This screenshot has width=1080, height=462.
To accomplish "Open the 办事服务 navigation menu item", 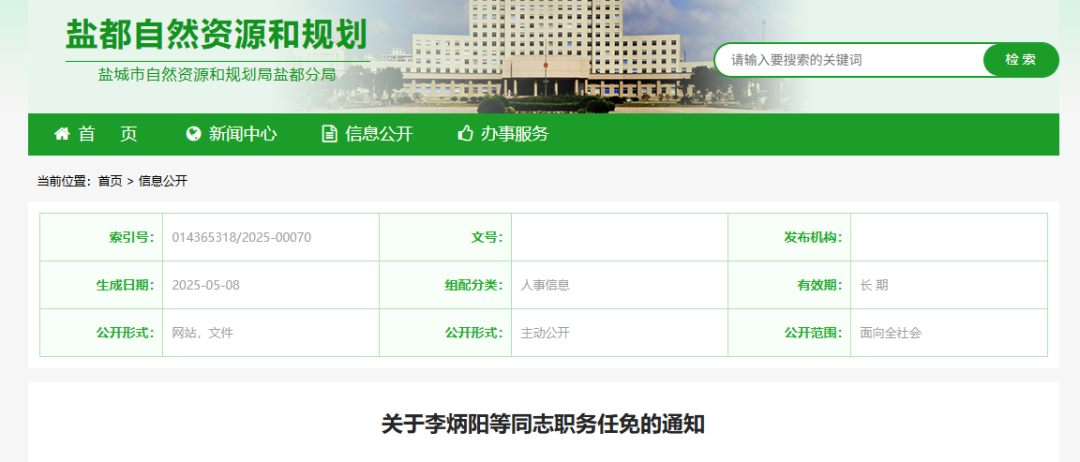I will pos(514,134).
